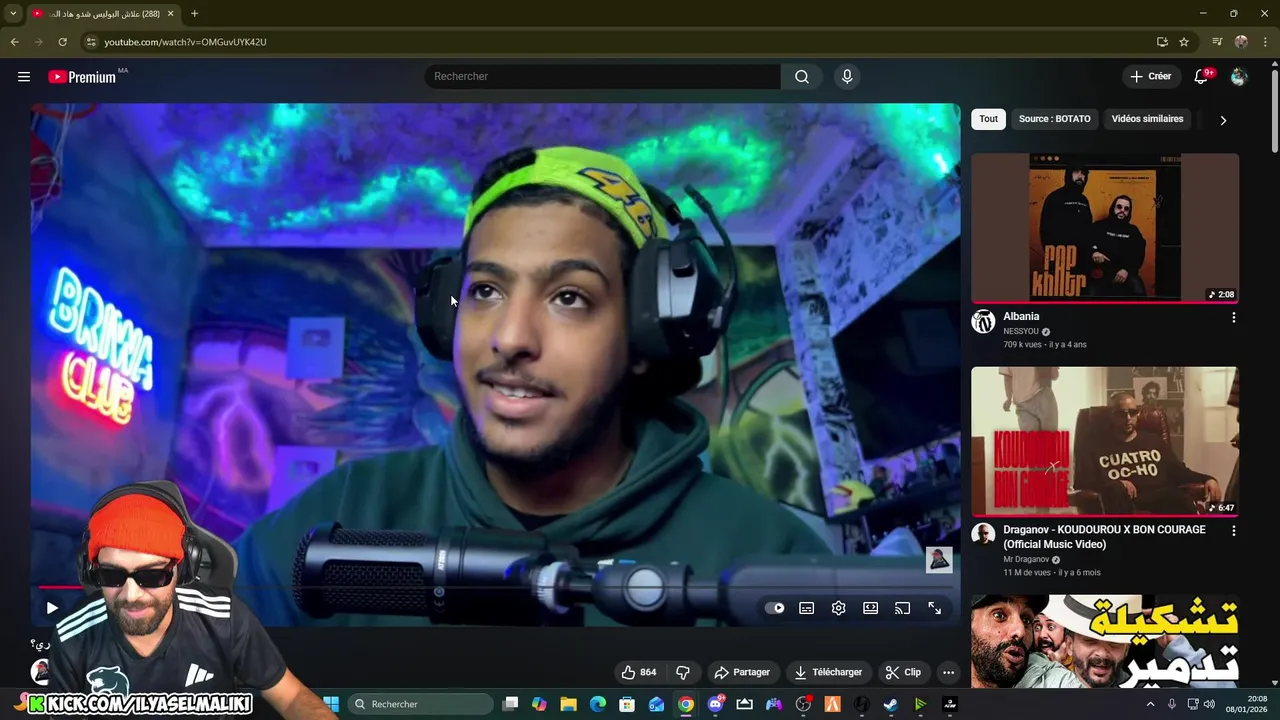Install app icon in address bar
This screenshot has width=1280, height=720.
(1162, 42)
